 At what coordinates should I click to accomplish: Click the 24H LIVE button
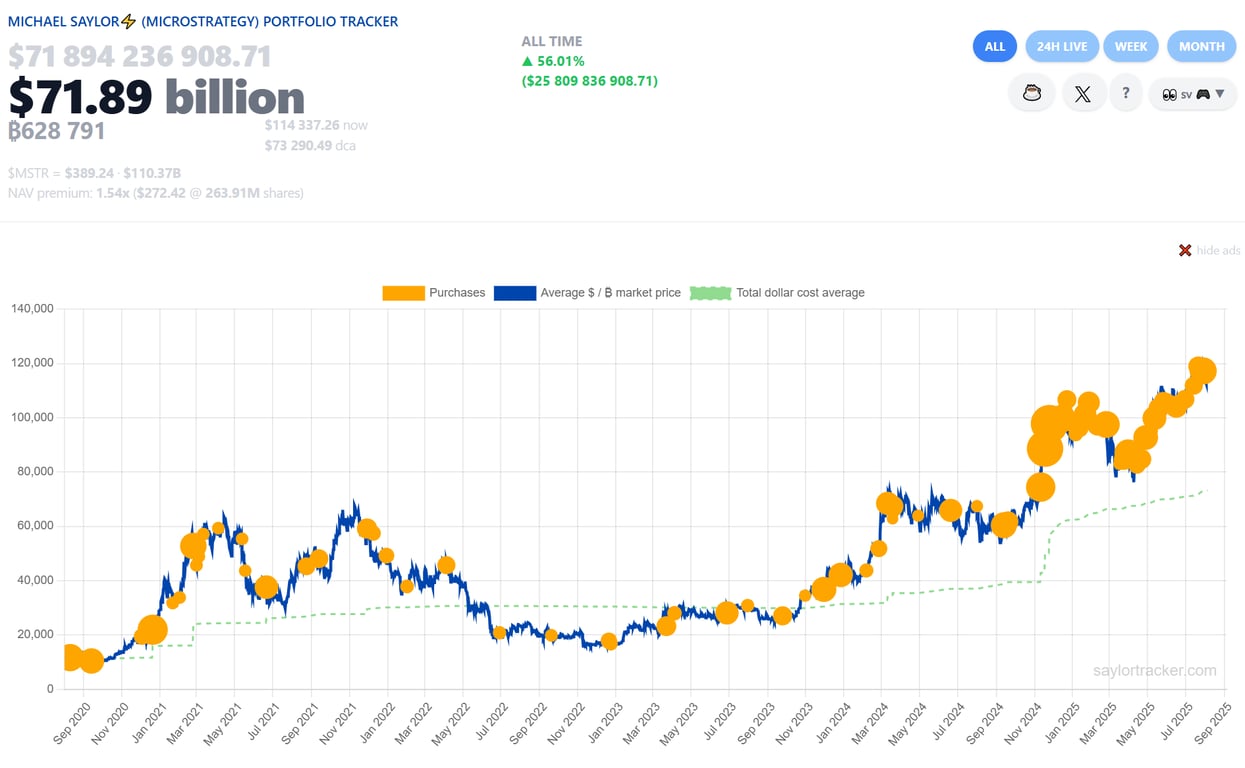click(x=1062, y=46)
